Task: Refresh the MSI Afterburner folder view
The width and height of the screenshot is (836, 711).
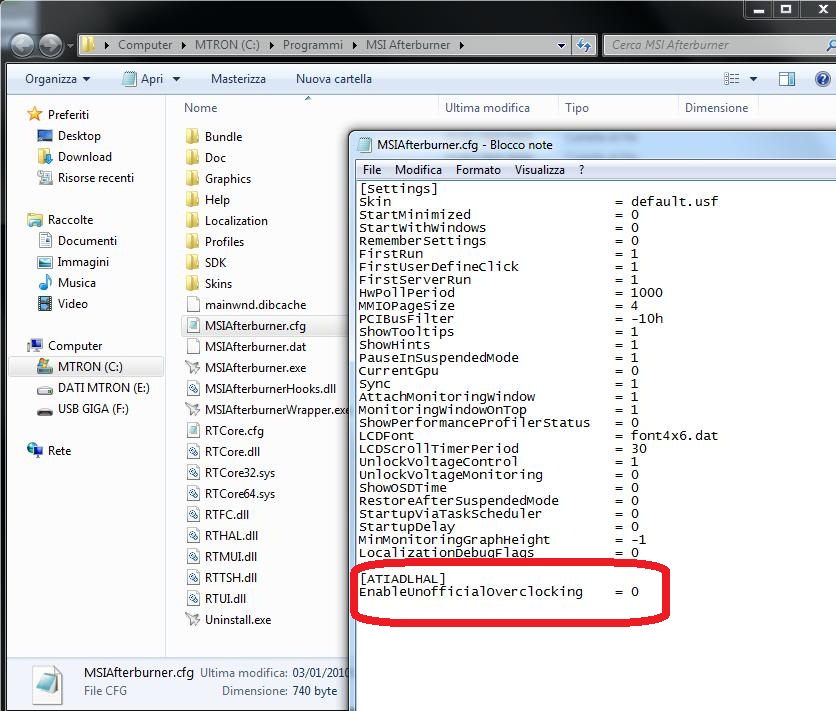Action: pos(584,45)
